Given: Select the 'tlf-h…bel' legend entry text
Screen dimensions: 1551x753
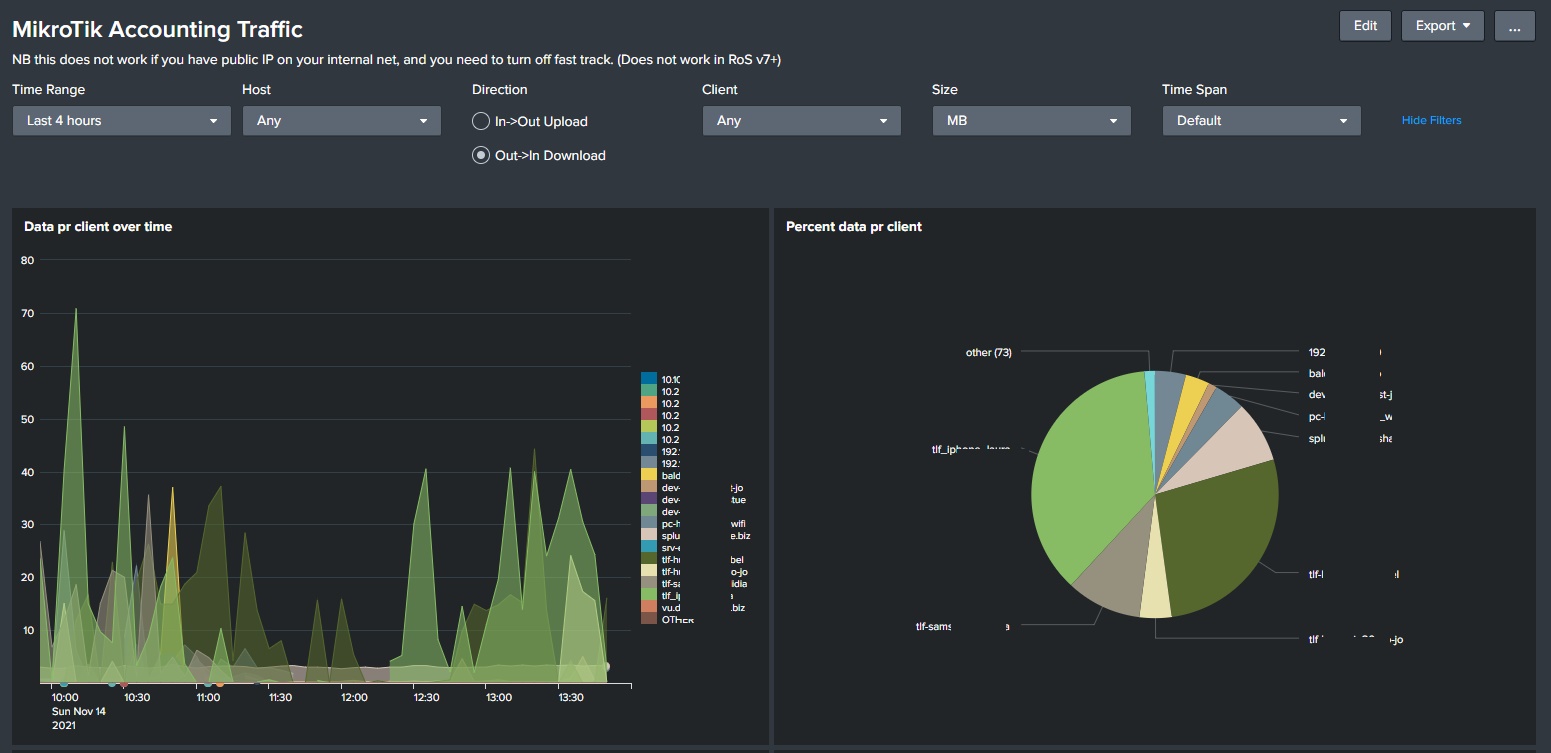Looking at the screenshot, I should click(703, 559).
